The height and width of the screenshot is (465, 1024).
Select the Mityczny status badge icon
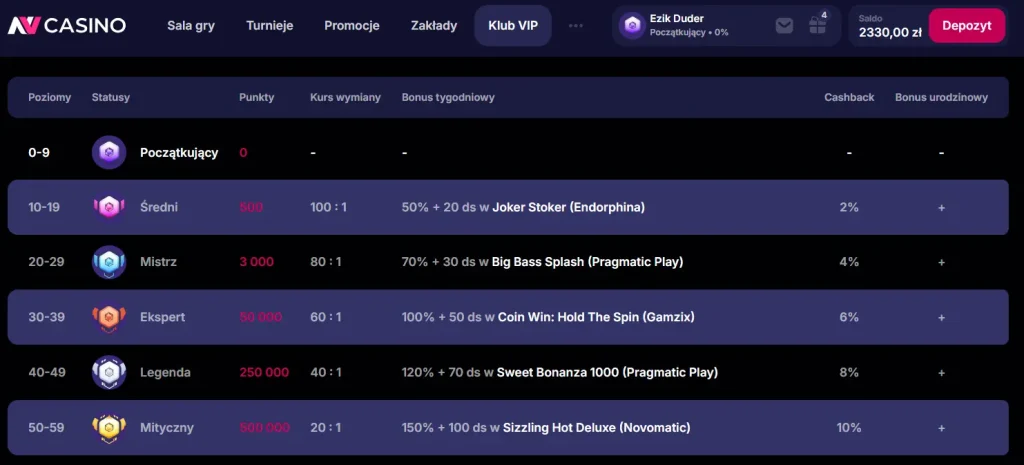[109, 428]
